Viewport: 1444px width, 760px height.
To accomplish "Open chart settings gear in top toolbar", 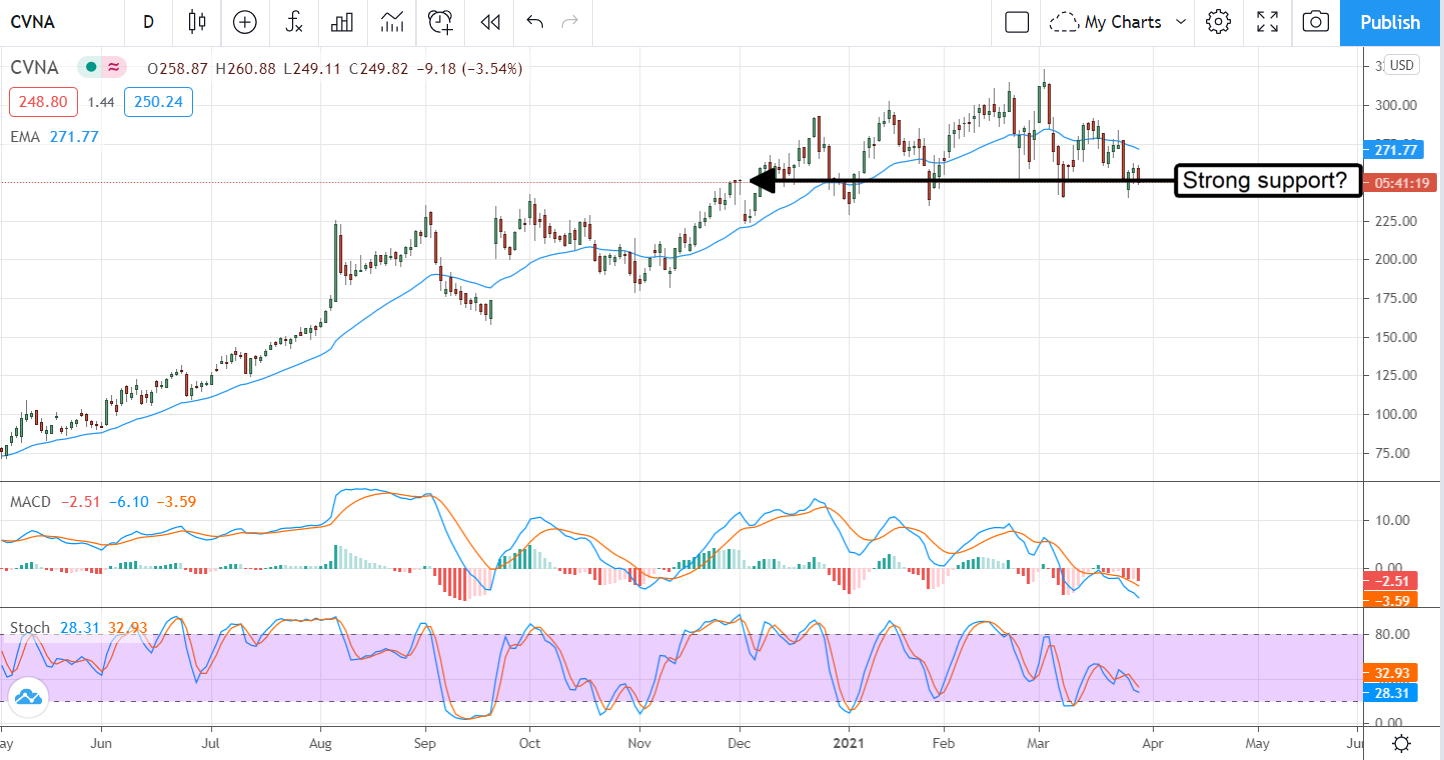I will pyautogui.click(x=1217, y=22).
